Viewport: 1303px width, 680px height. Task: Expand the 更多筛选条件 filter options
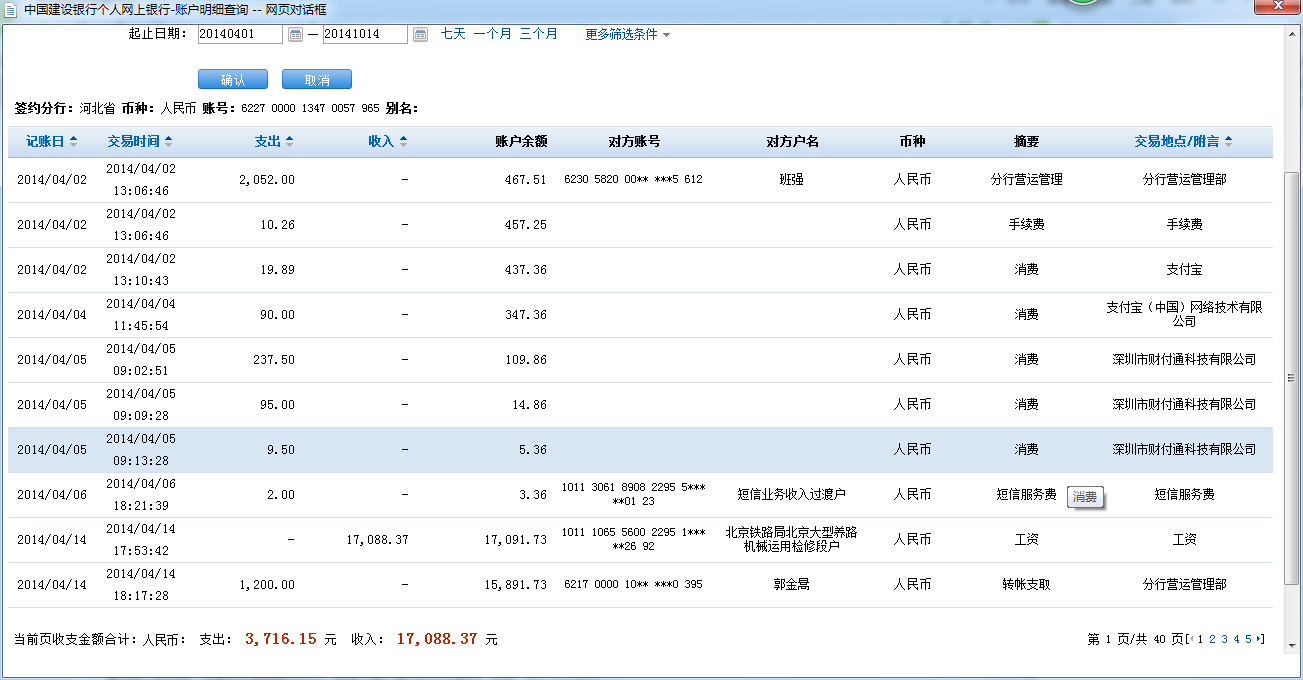click(627, 34)
